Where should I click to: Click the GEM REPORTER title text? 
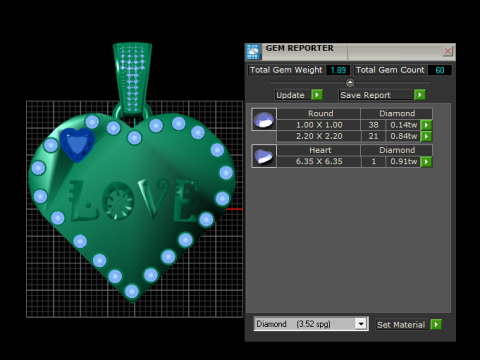coord(299,48)
